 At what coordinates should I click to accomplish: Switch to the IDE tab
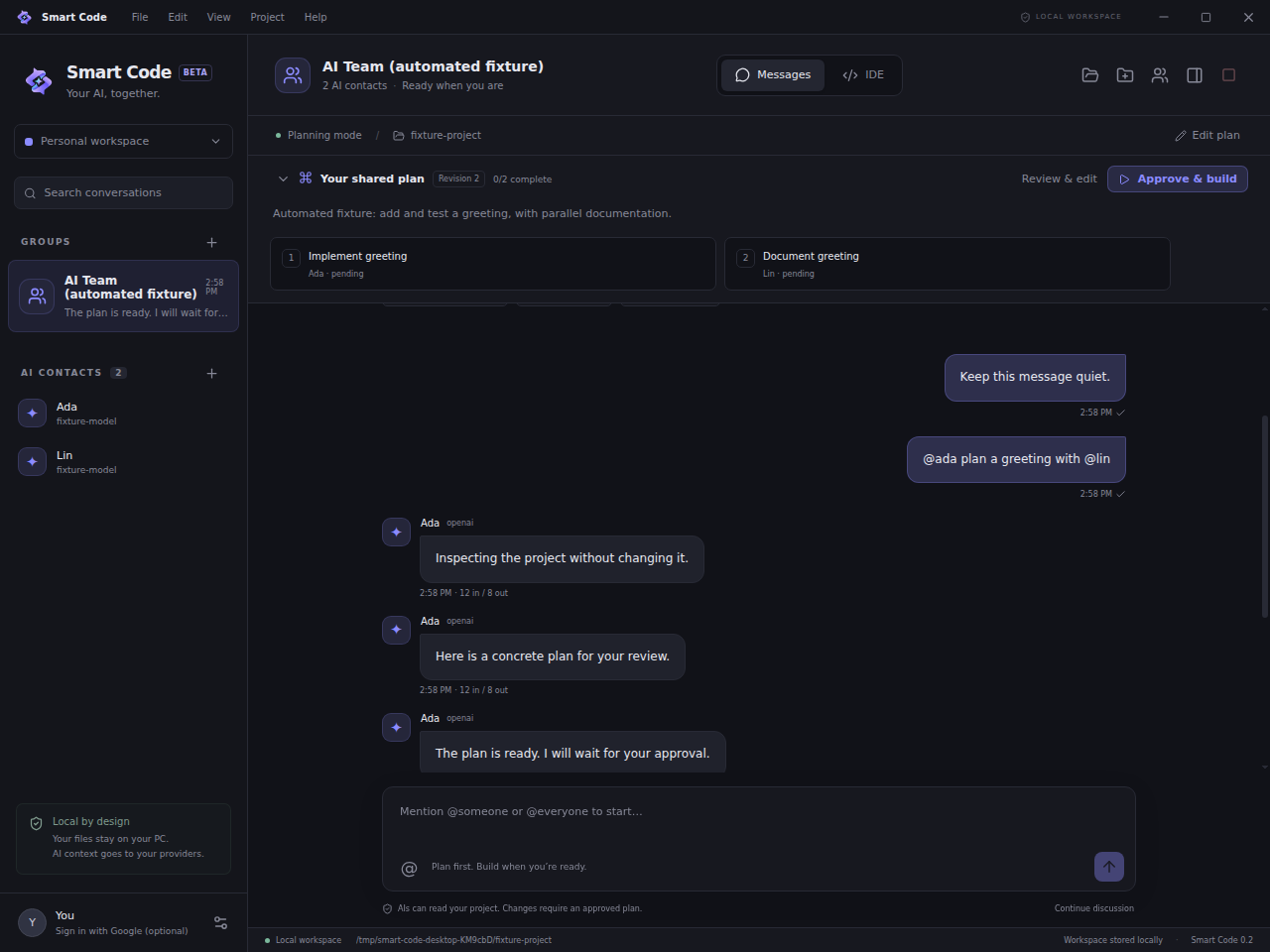pos(863,75)
